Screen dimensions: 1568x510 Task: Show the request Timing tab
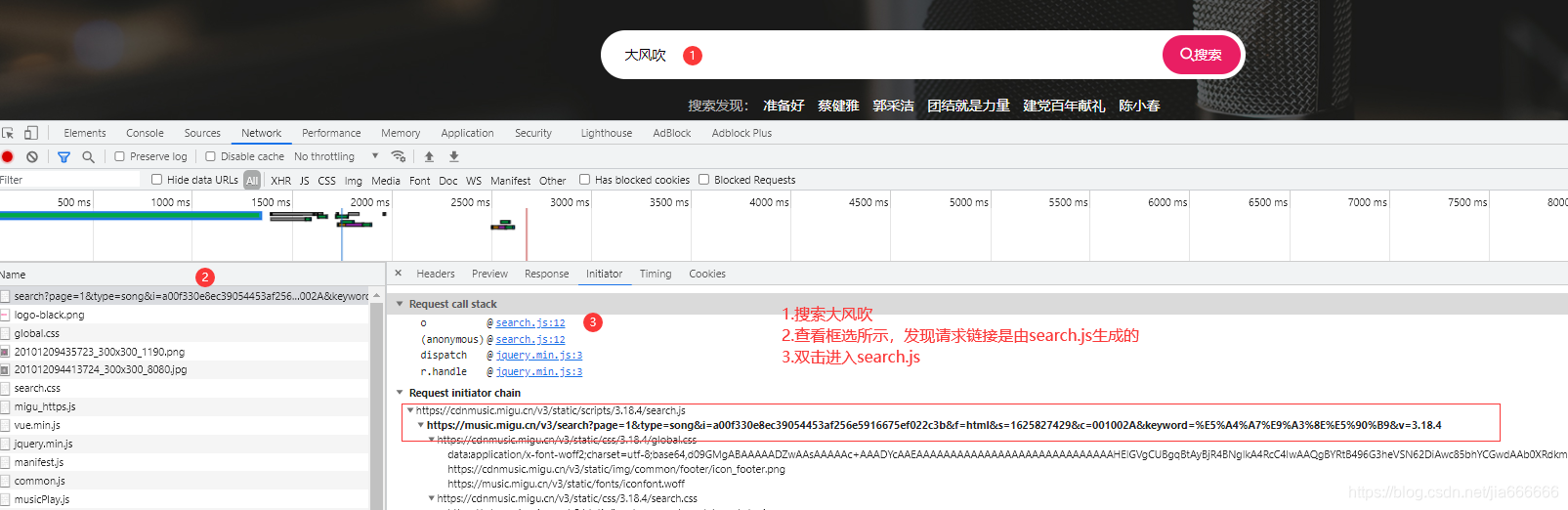coord(656,274)
